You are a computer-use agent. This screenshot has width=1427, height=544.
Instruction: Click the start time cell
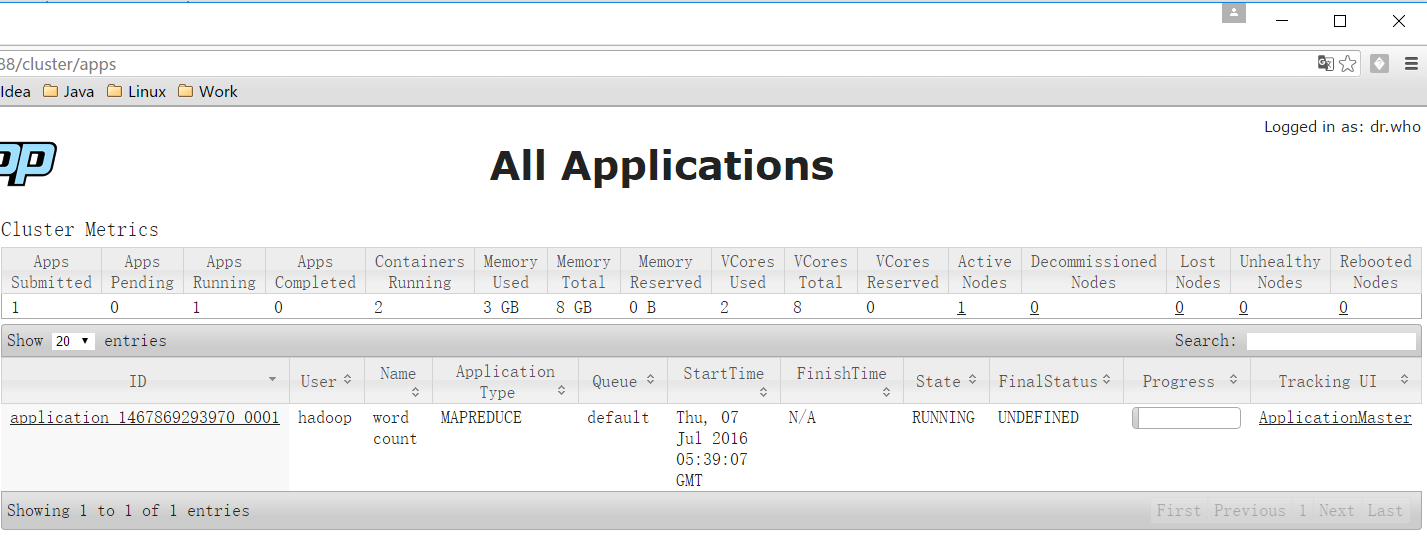pos(712,449)
